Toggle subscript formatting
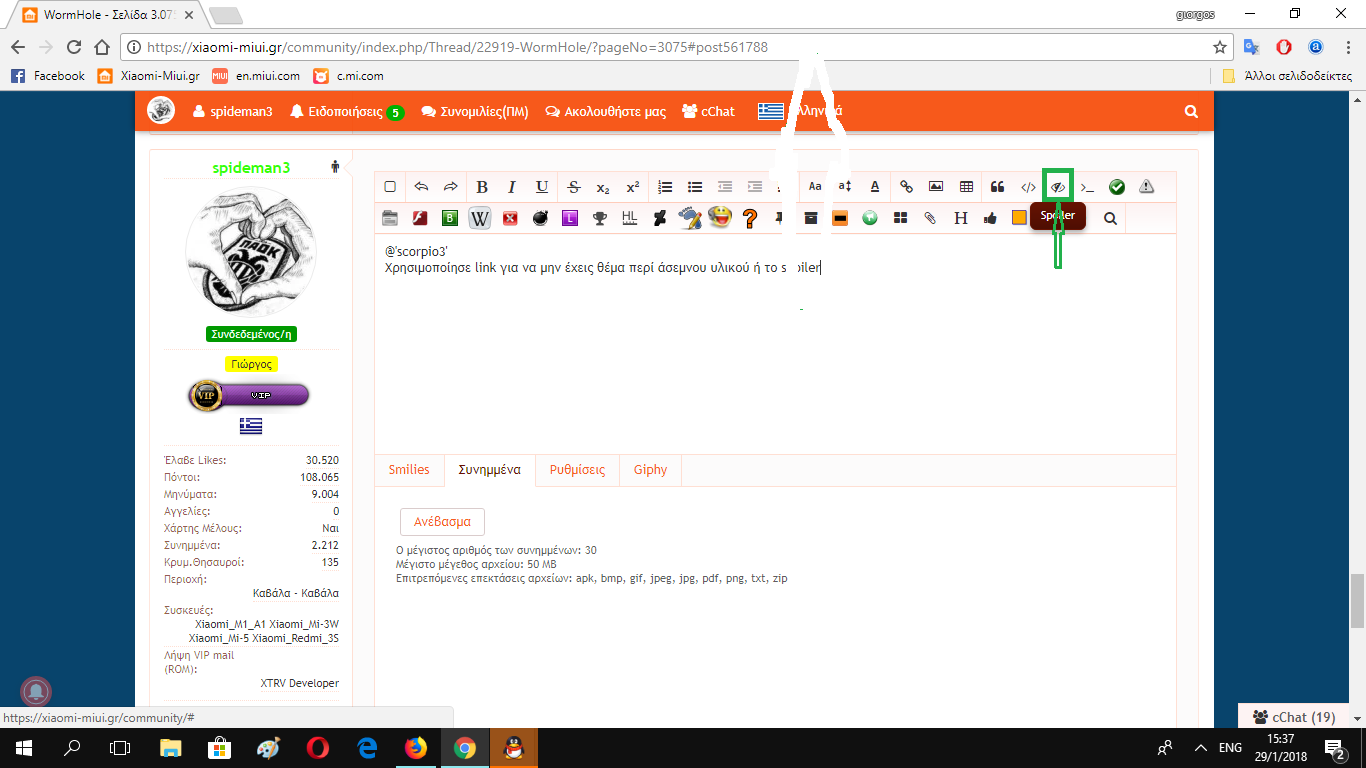 [603, 187]
